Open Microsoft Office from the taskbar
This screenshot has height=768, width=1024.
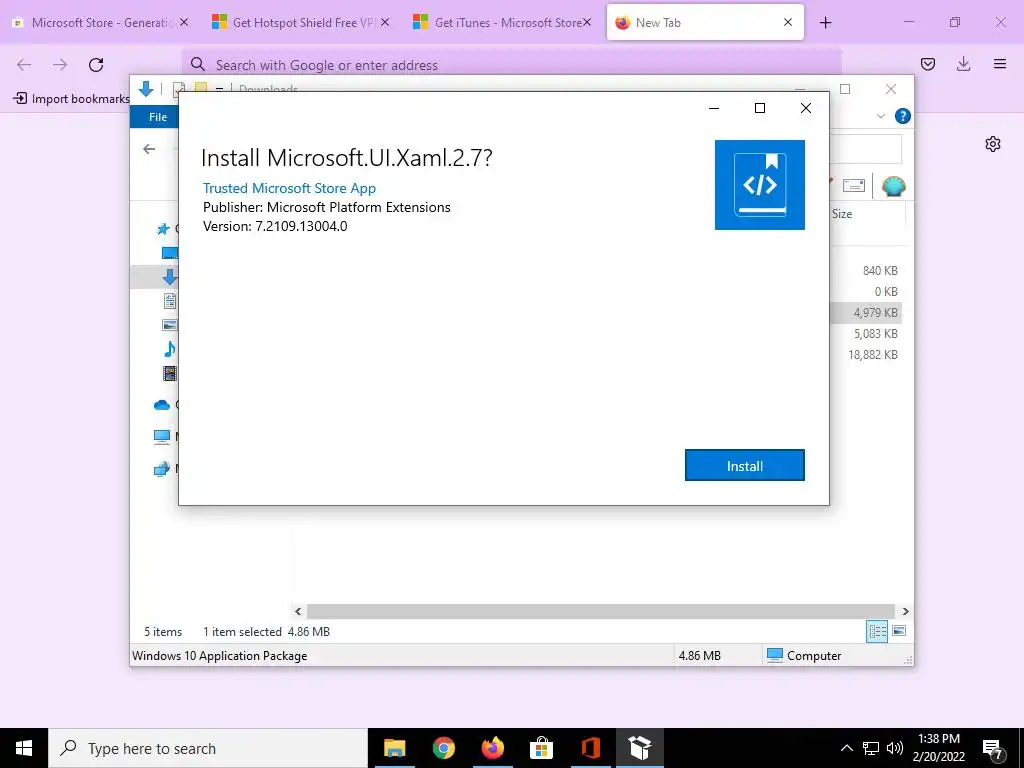[590, 748]
